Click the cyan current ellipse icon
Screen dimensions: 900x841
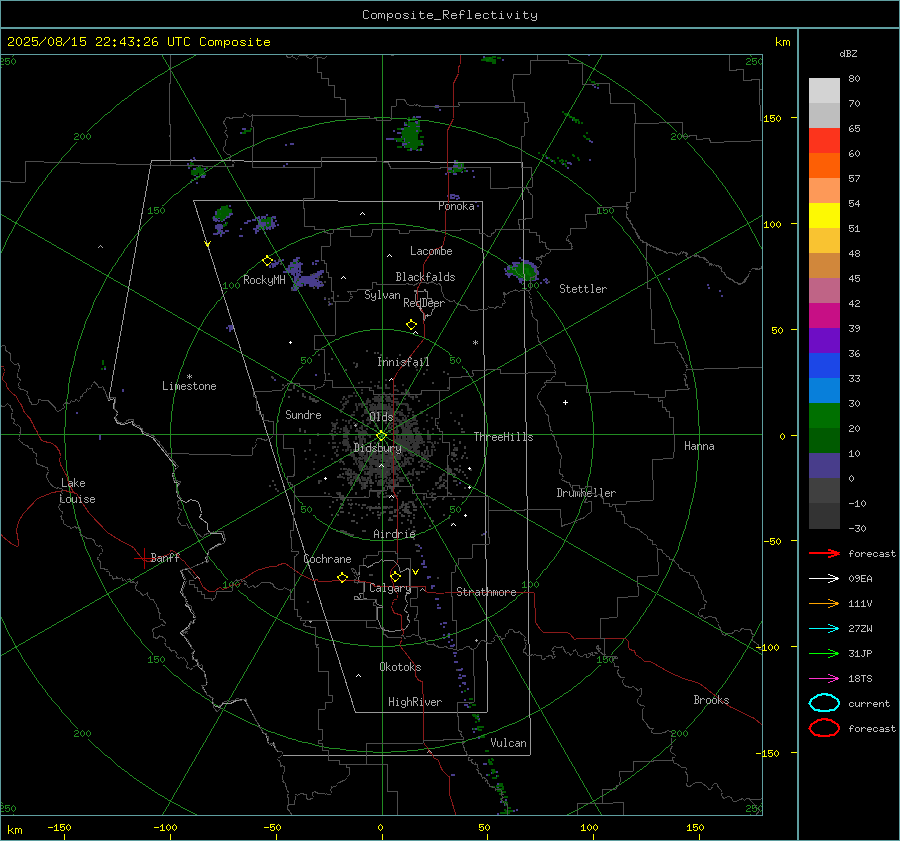click(824, 703)
